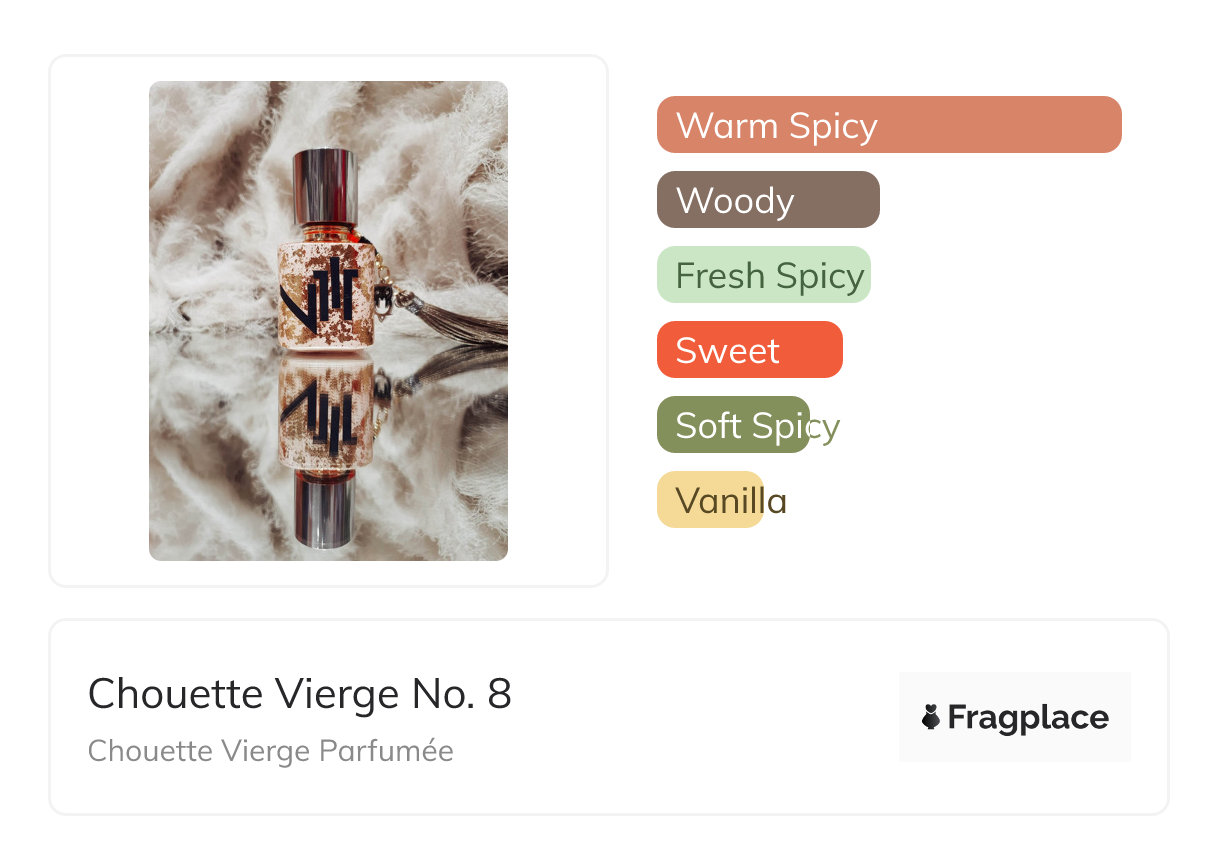The image size is (1218, 864).
Task: Click the mirrored reflection of the bottle logo
Action: (x=318, y=417)
